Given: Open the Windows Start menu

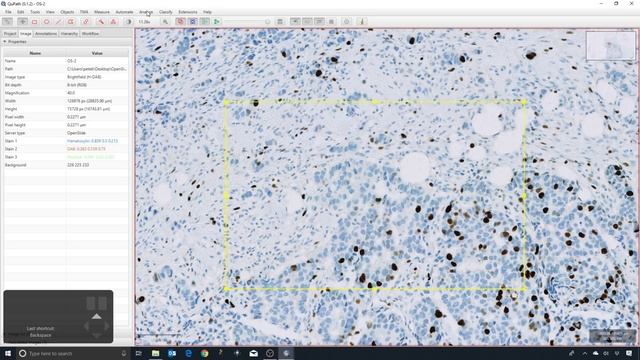Looking at the screenshot, I should point(8,353).
